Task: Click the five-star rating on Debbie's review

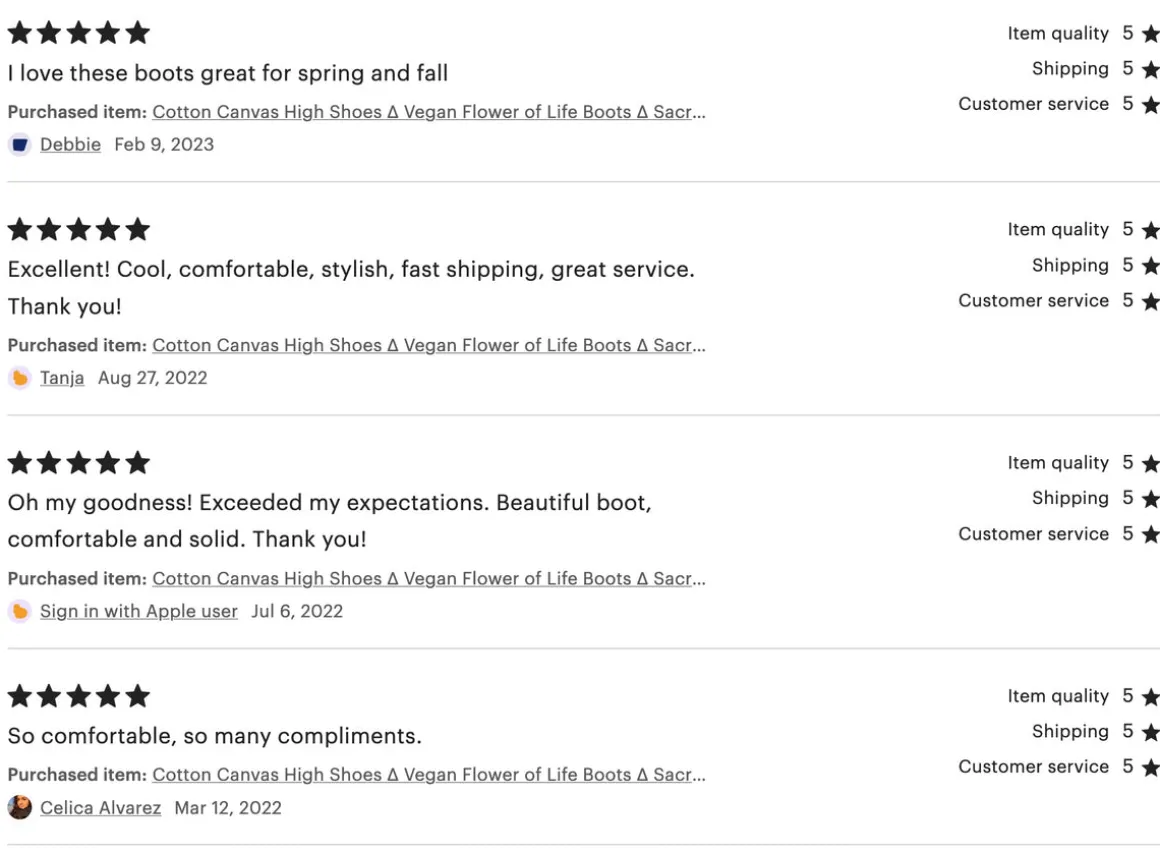Action: 79,34
